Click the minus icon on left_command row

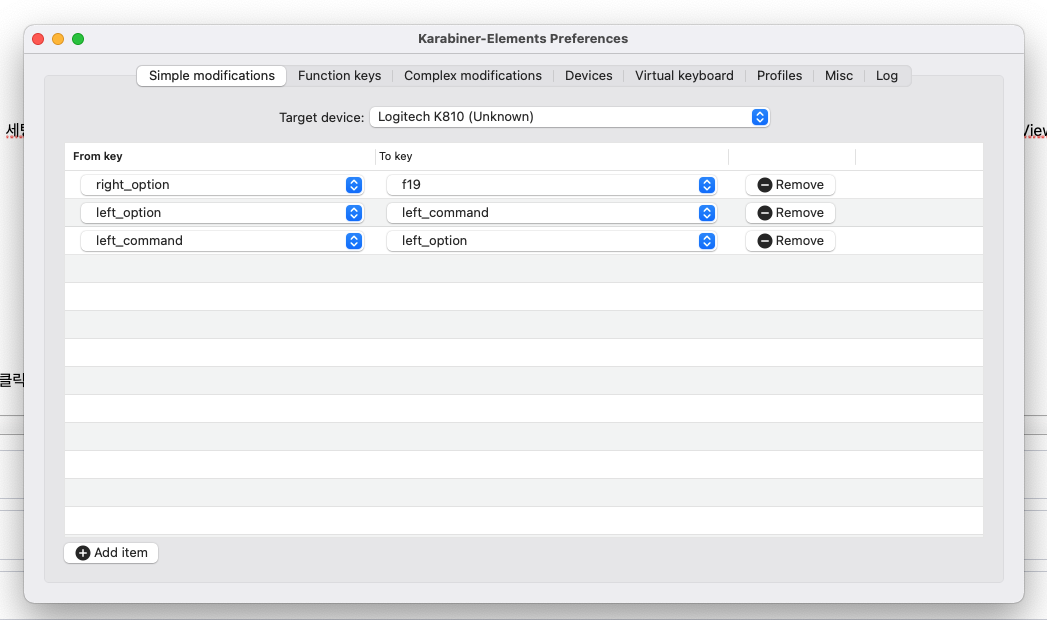[765, 241]
